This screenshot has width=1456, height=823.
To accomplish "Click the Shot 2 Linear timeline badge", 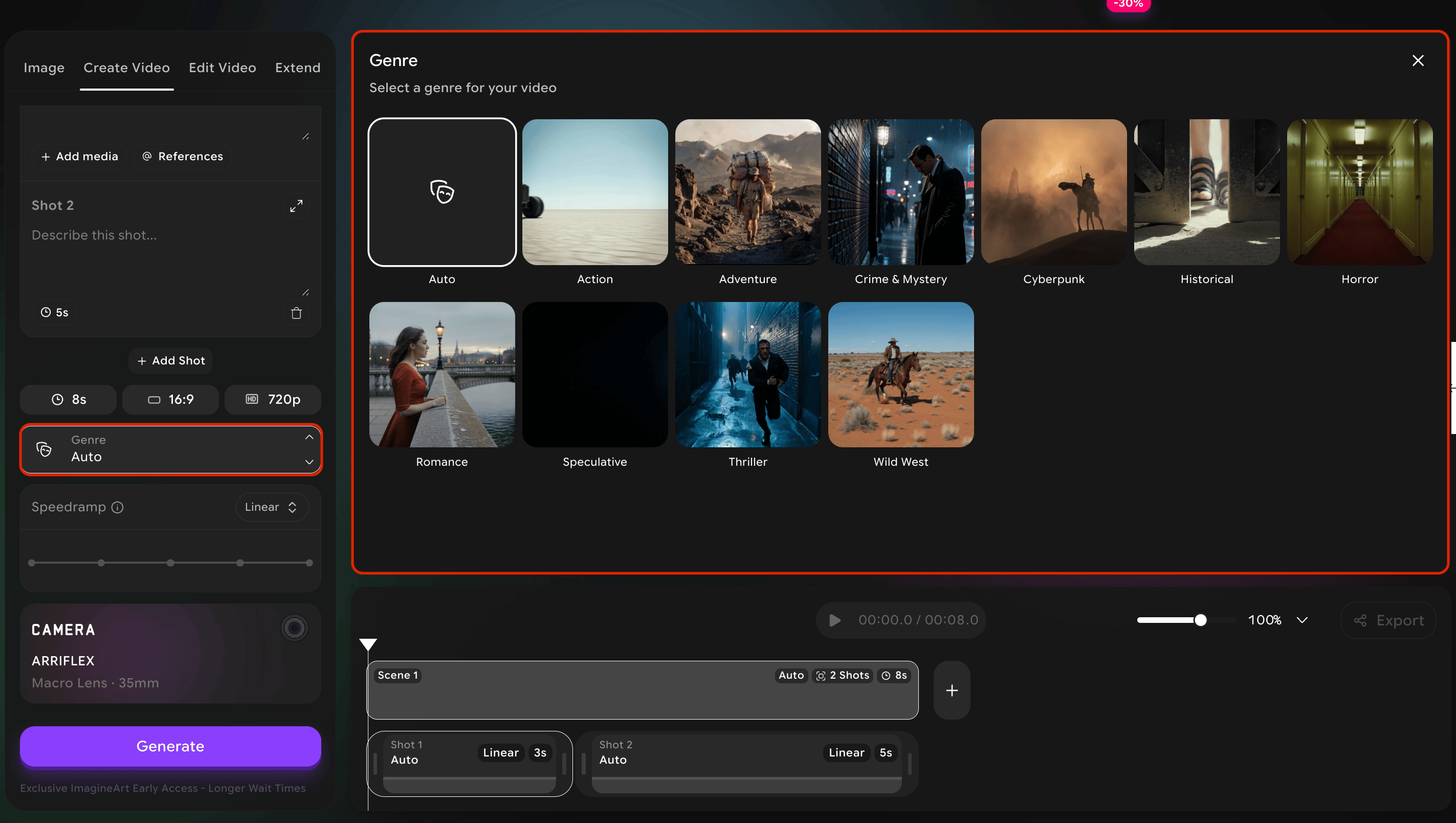I will 846,753.
